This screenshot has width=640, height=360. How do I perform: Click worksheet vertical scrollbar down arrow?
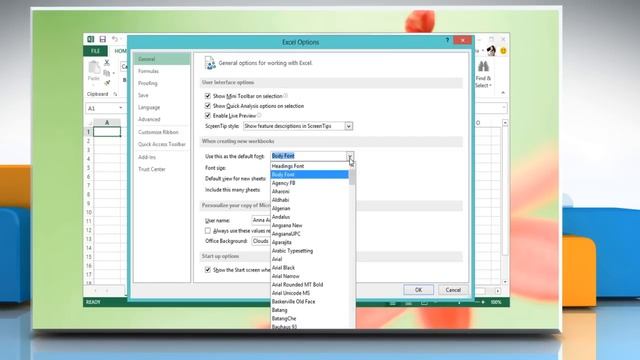tap(505, 282)
